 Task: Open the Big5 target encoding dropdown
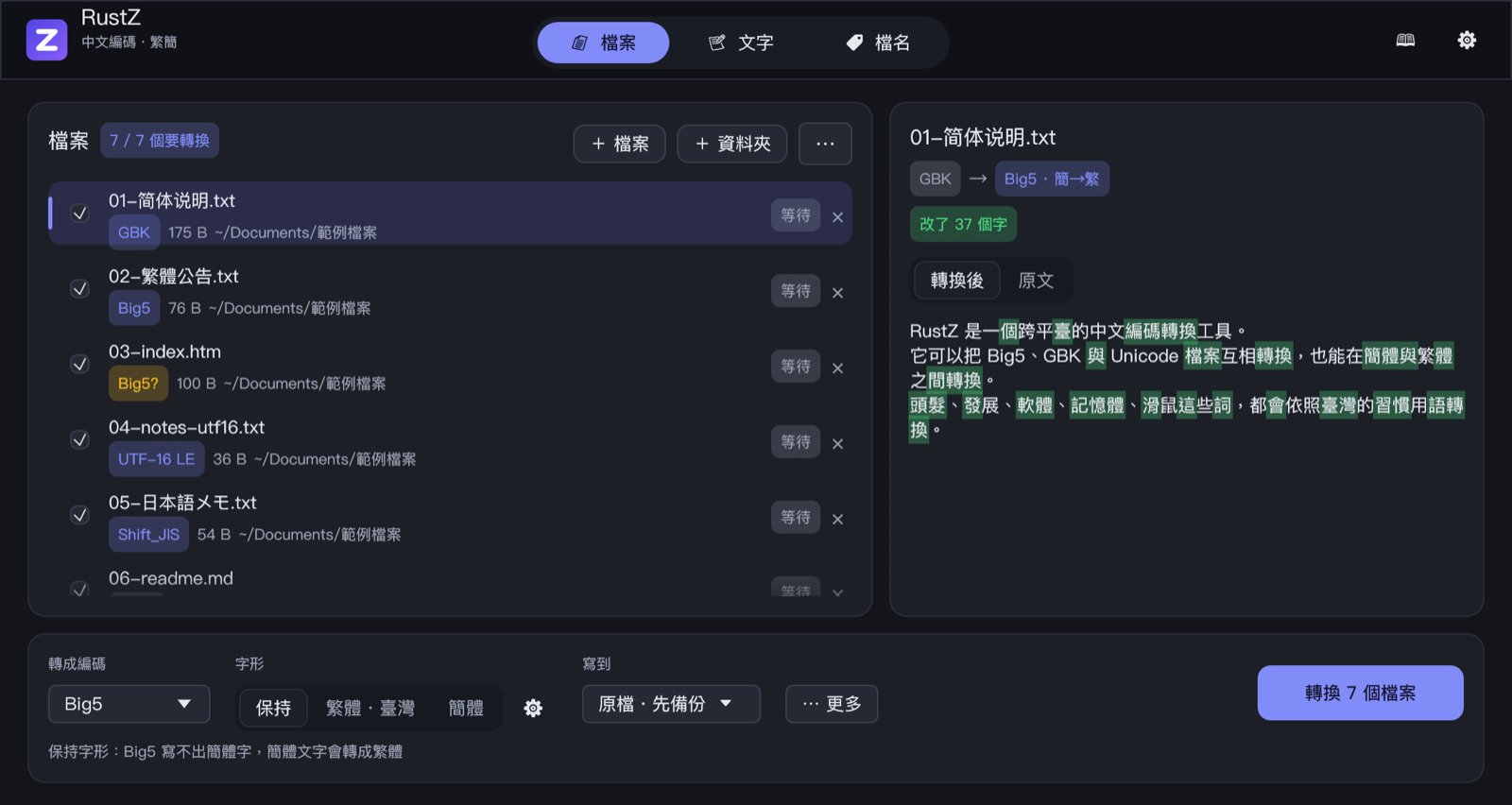[x=129, y=704]
